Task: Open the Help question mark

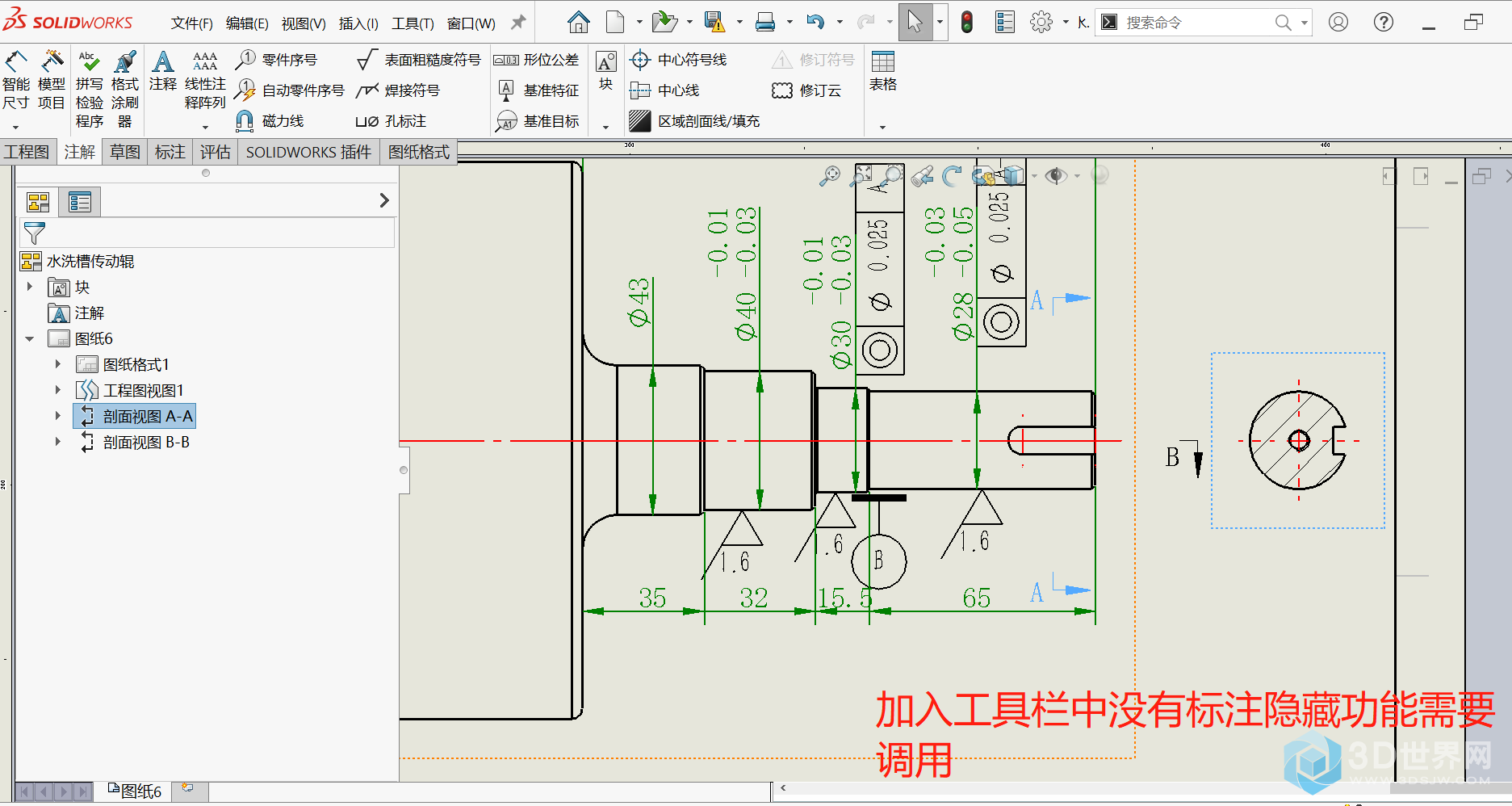Action: click(x=1384, y=23)
